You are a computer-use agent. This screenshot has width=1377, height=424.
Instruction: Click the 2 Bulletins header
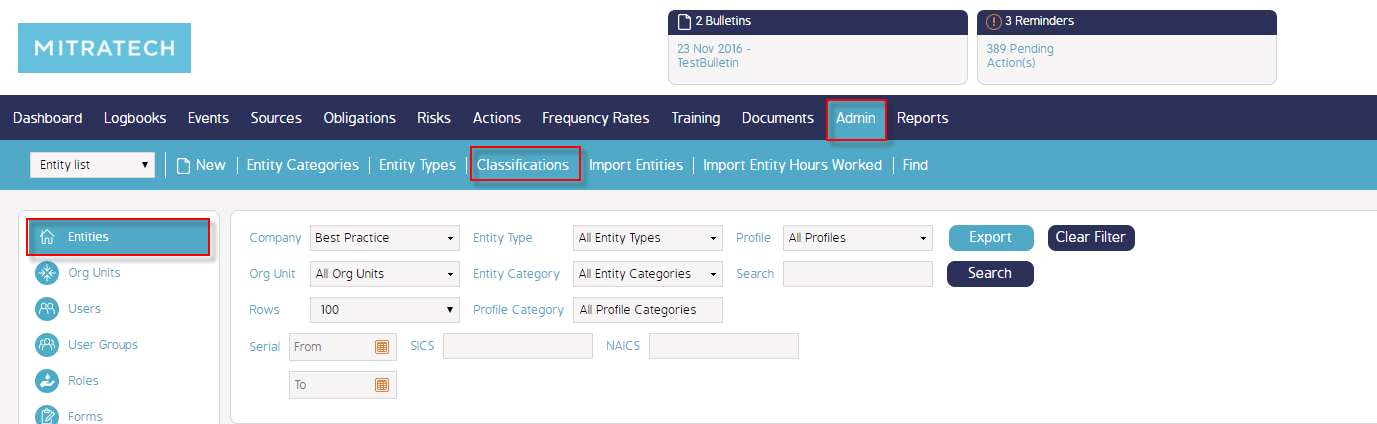point(818,21)
